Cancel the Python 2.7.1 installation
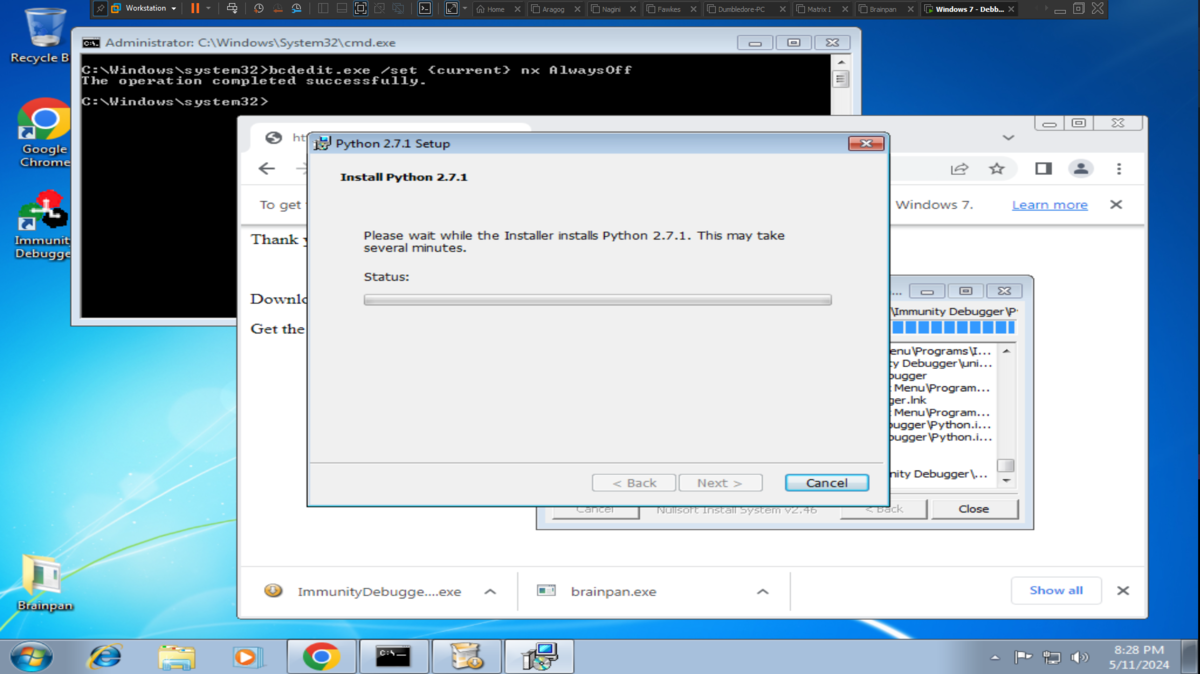 click(827, 483)
